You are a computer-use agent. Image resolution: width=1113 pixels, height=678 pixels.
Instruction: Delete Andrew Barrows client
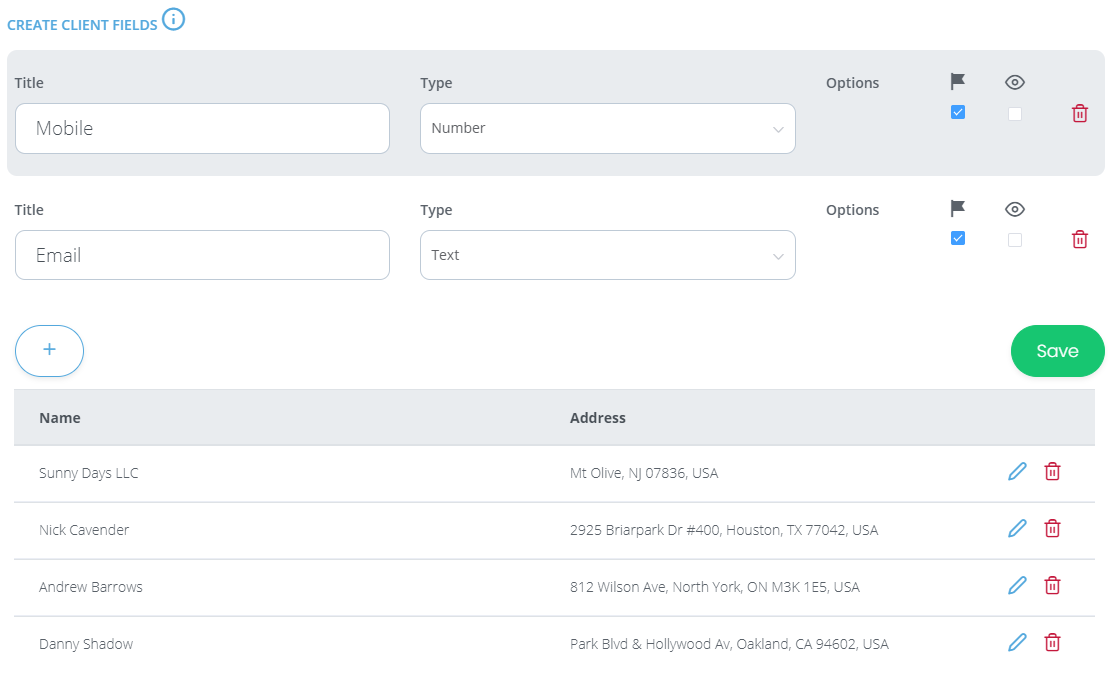1053,585
